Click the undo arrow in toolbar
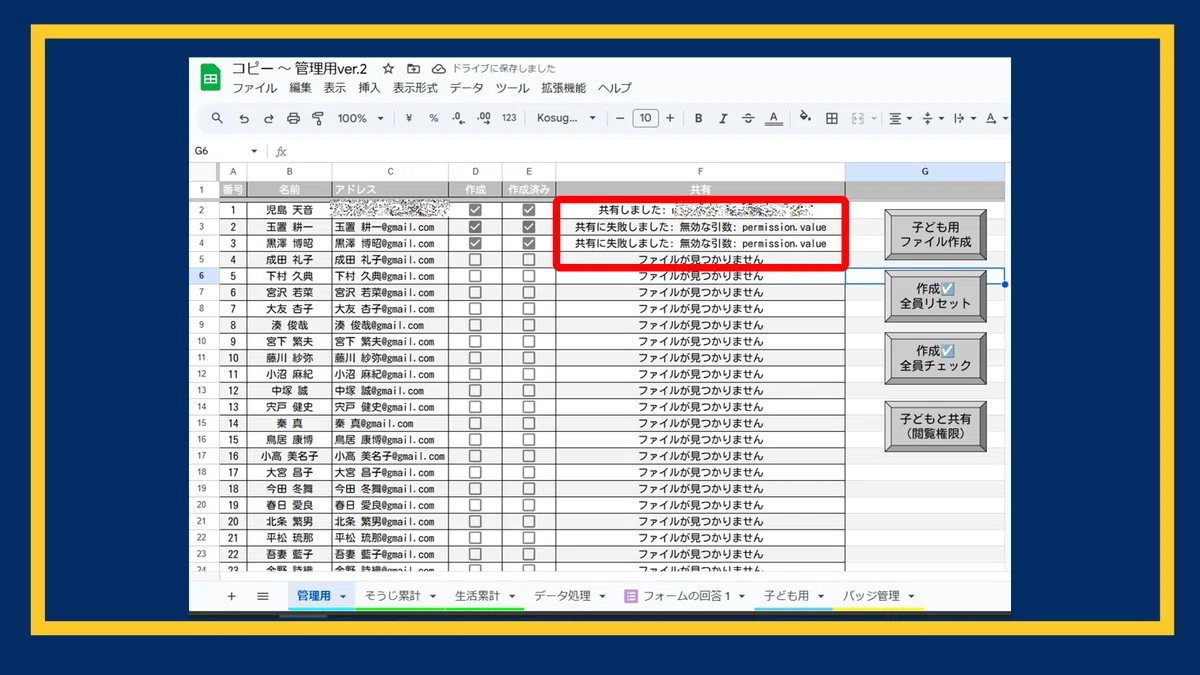 pyautogui.click(x=244, y=118)
